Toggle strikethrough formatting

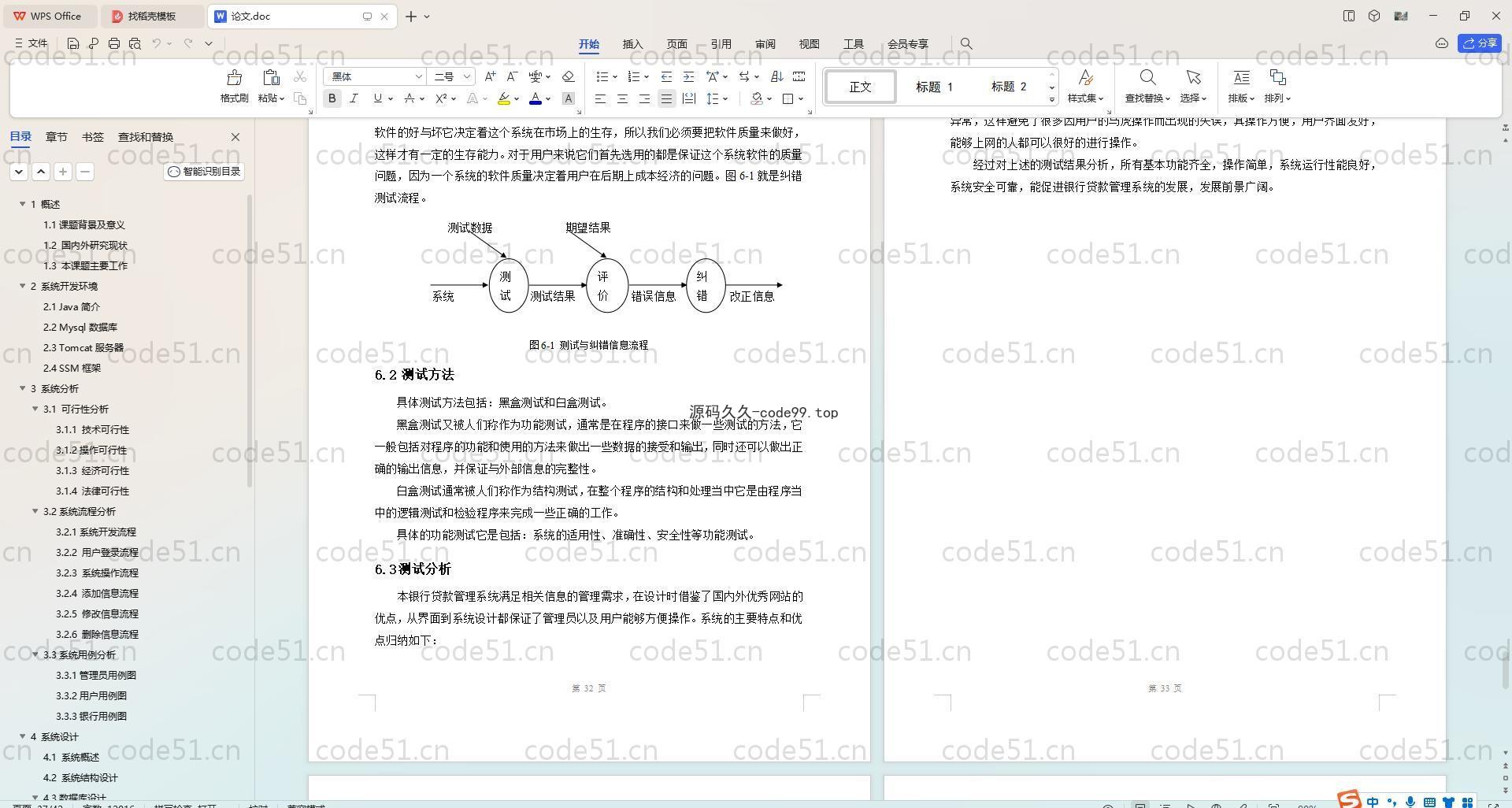[x=409, y=98]
